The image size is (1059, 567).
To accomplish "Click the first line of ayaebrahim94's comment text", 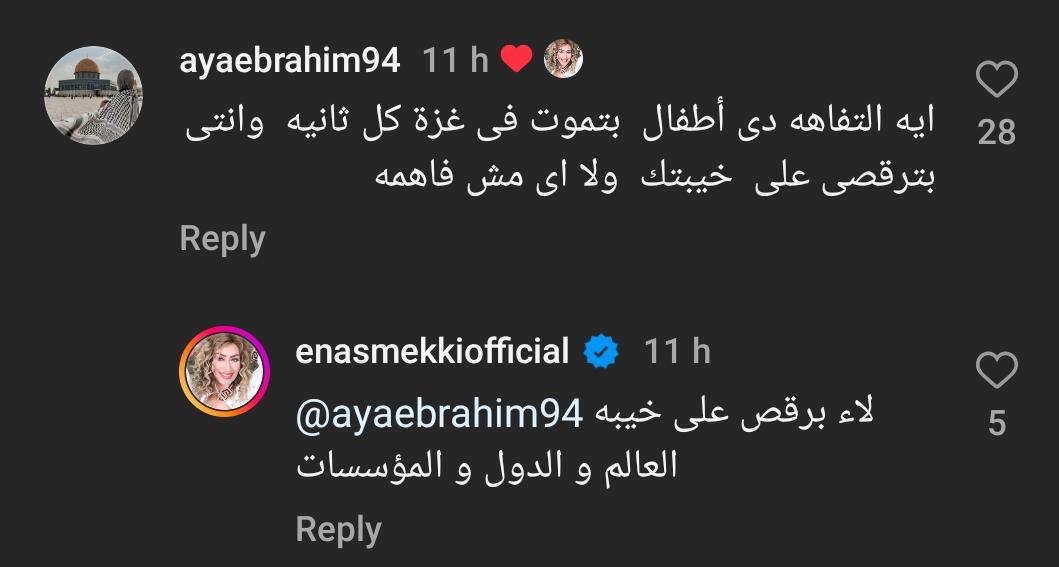I will [560, 124].
